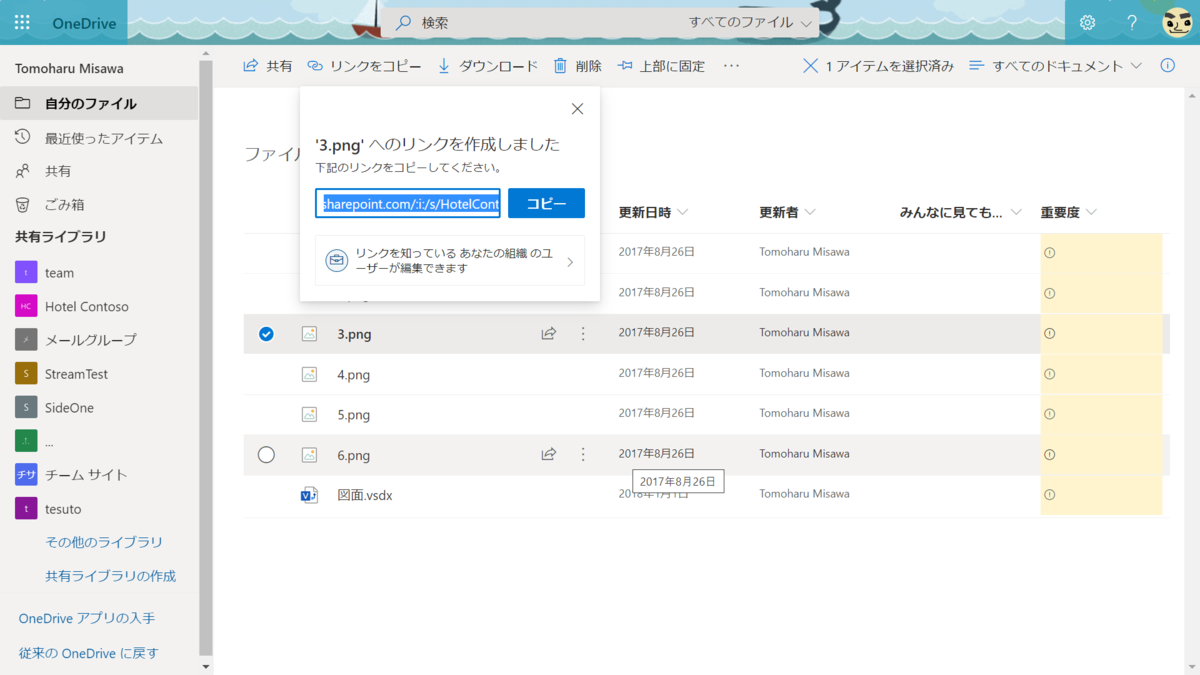Click the importance info icon on 4.png row
1200x675 pixels.
(1049, 374)
